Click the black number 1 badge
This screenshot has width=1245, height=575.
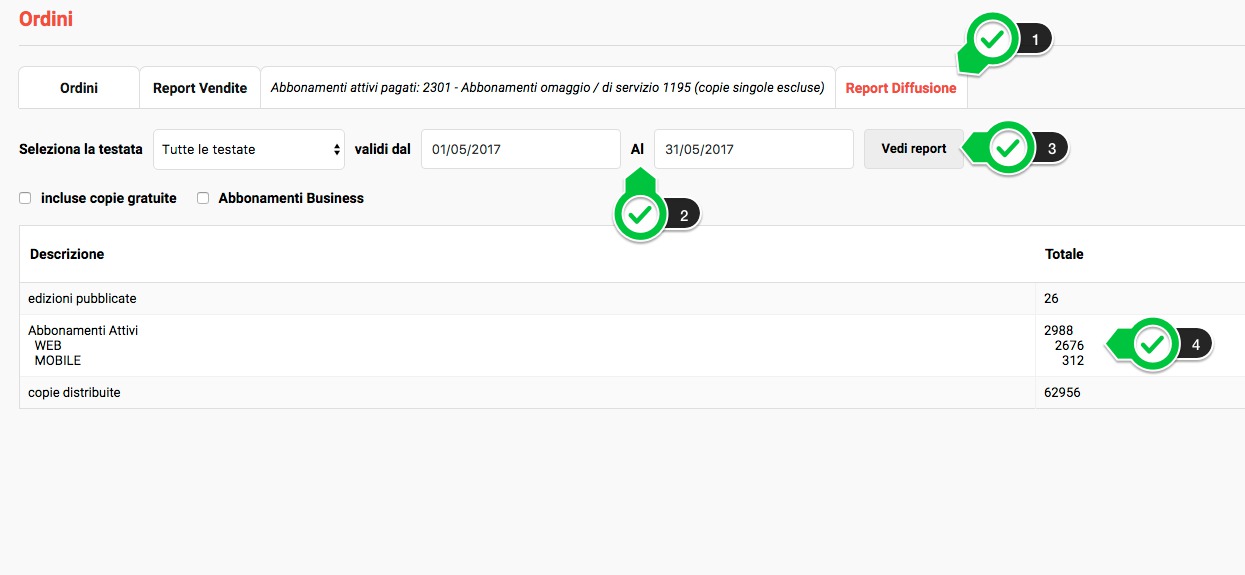pyautogui.click(x=1036, y=40)
